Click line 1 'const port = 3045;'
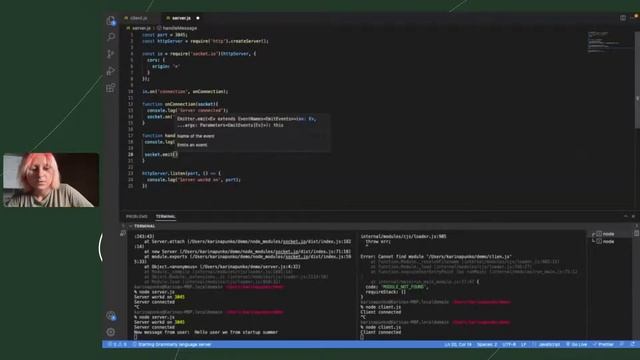Viewport: 640px width, 360px height. tap(165, 35)
